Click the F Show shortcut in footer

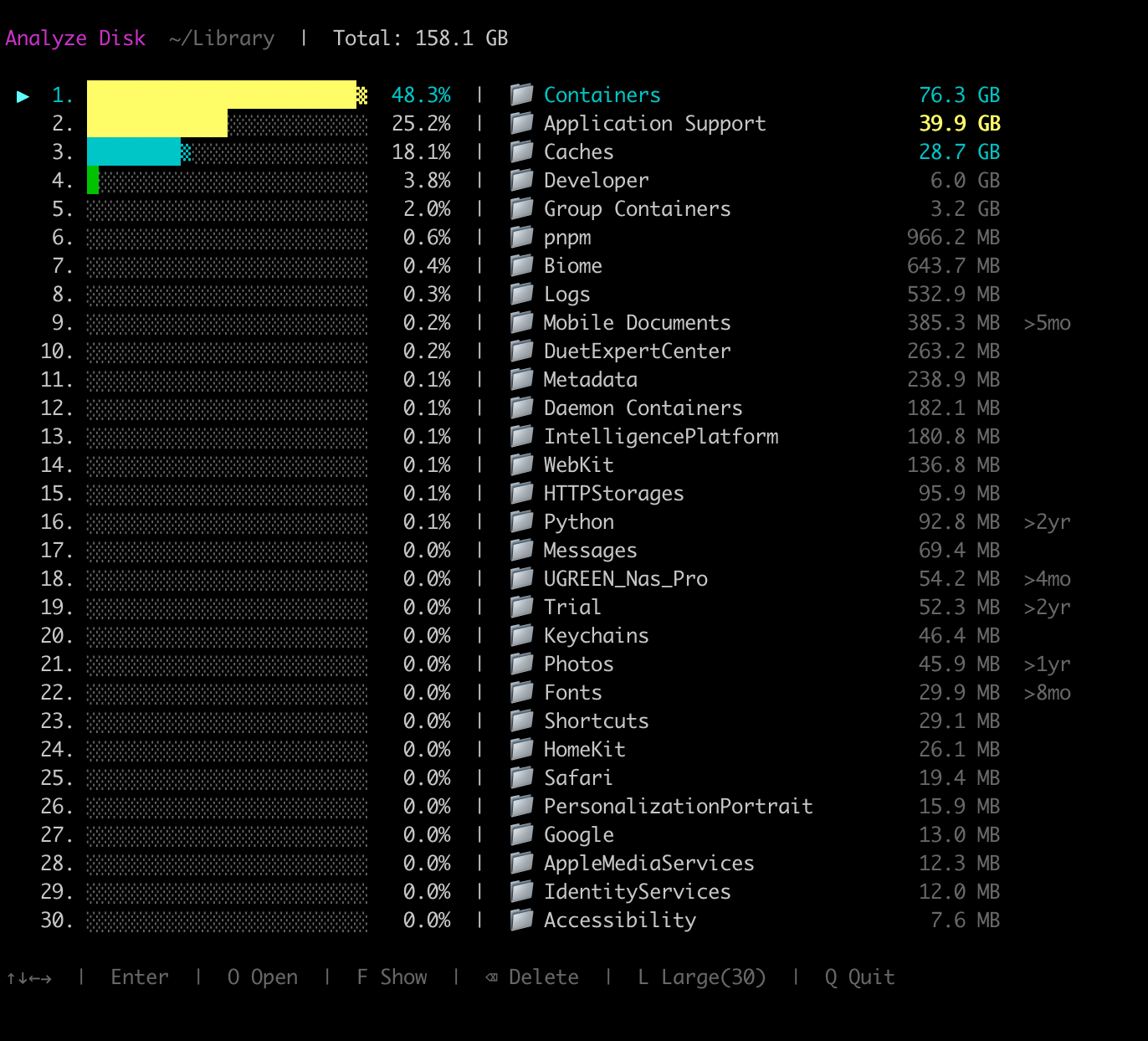point(392,977)
